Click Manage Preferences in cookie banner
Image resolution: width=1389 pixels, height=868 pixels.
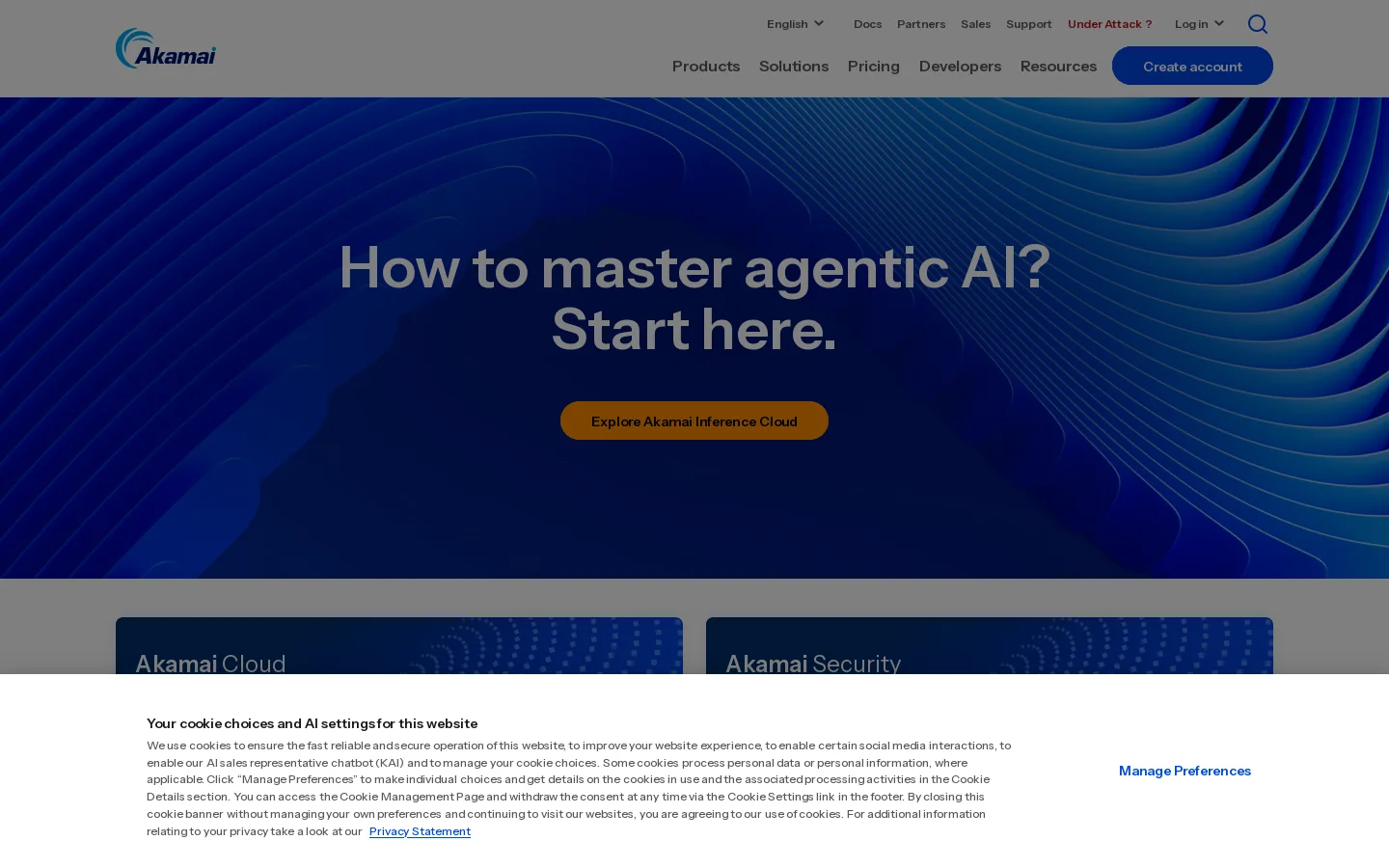coord(1185,771)
